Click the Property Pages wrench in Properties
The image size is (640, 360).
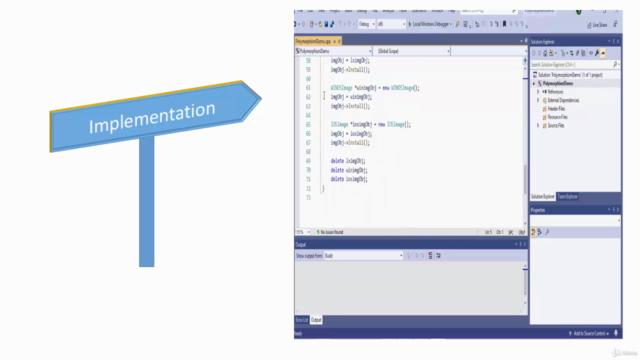[x=547, y=232]
